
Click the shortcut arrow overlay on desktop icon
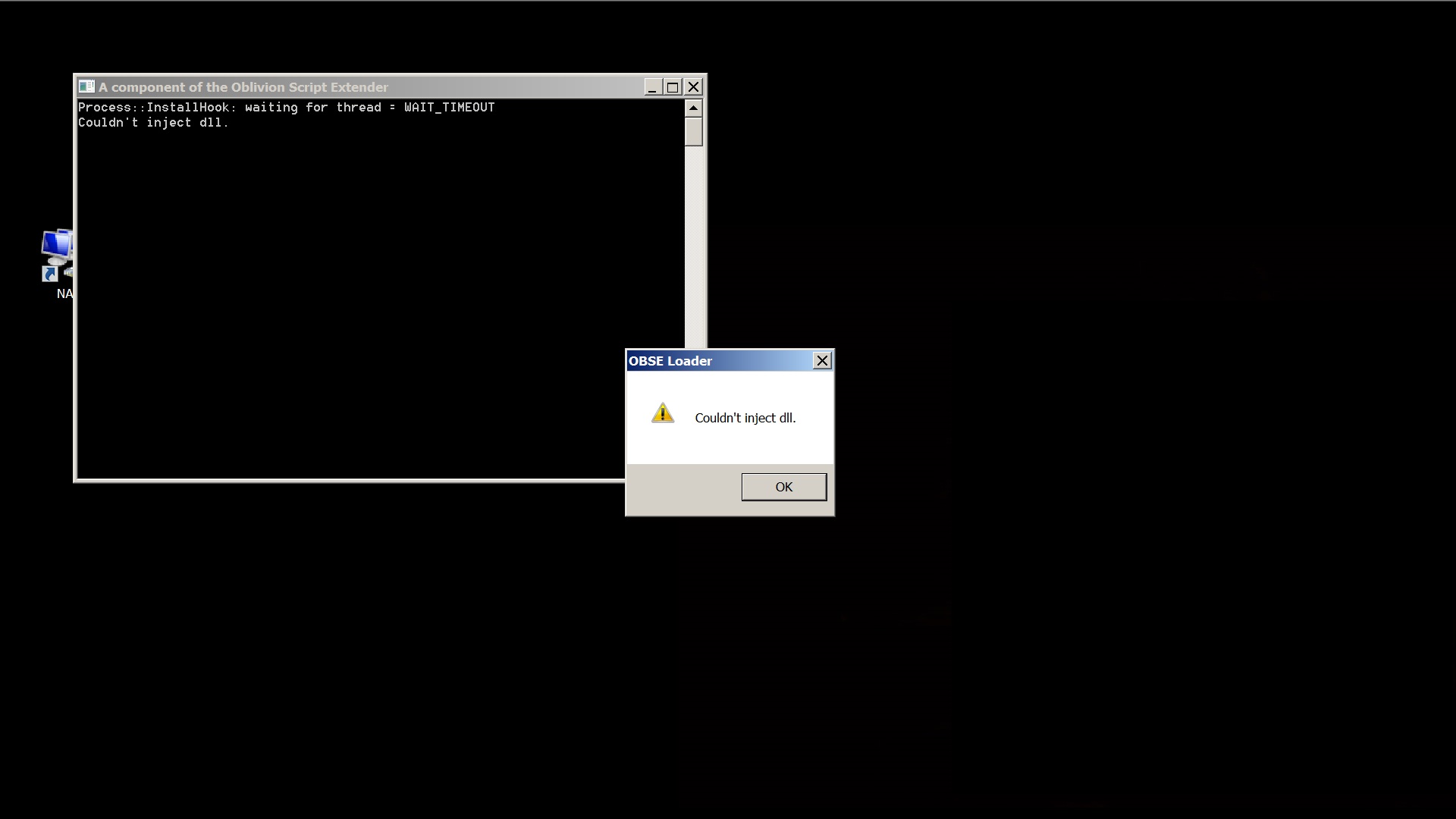50,274
